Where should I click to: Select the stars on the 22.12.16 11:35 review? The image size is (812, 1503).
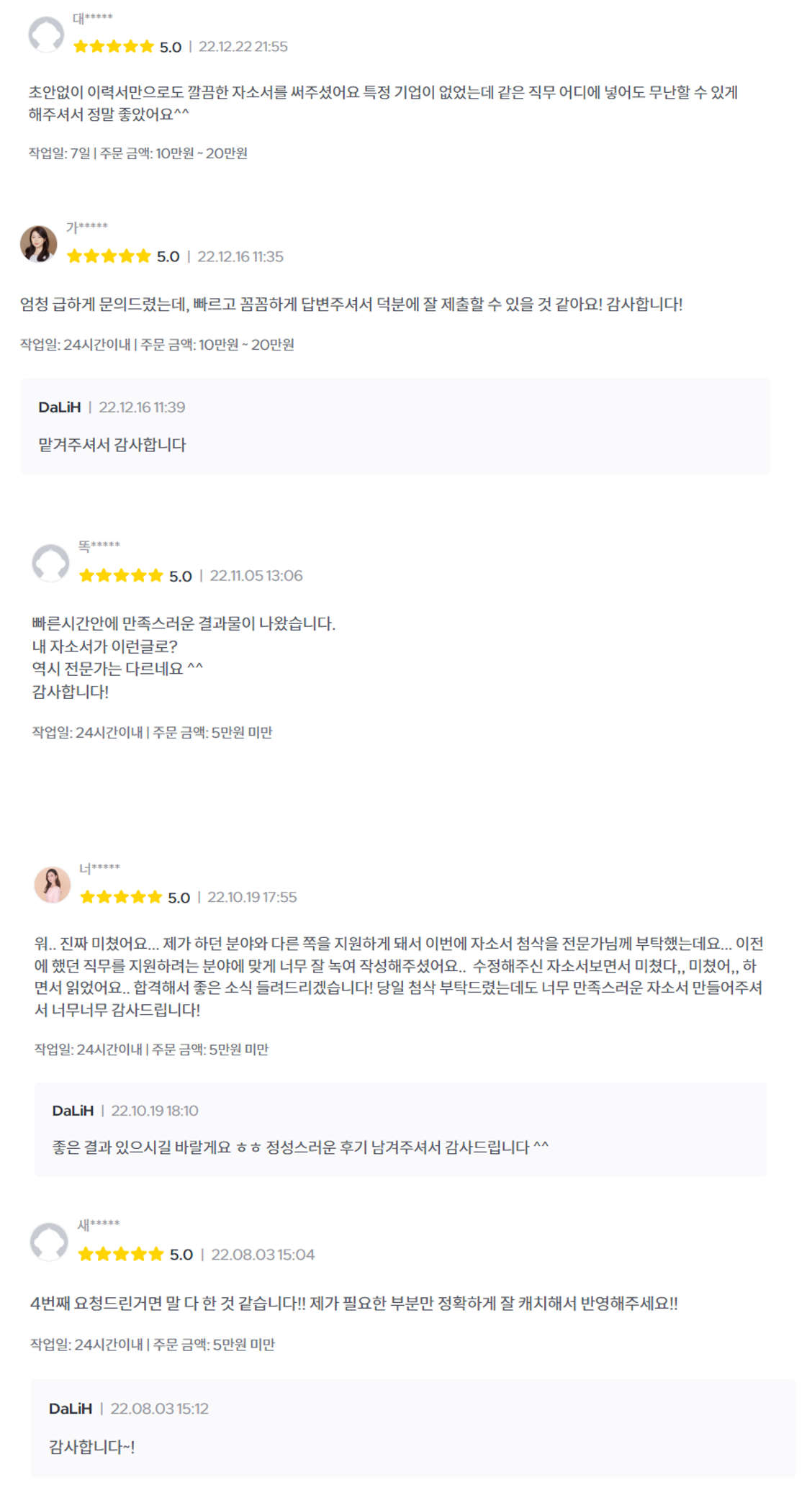pyautogui.click(x=109, y=256)
